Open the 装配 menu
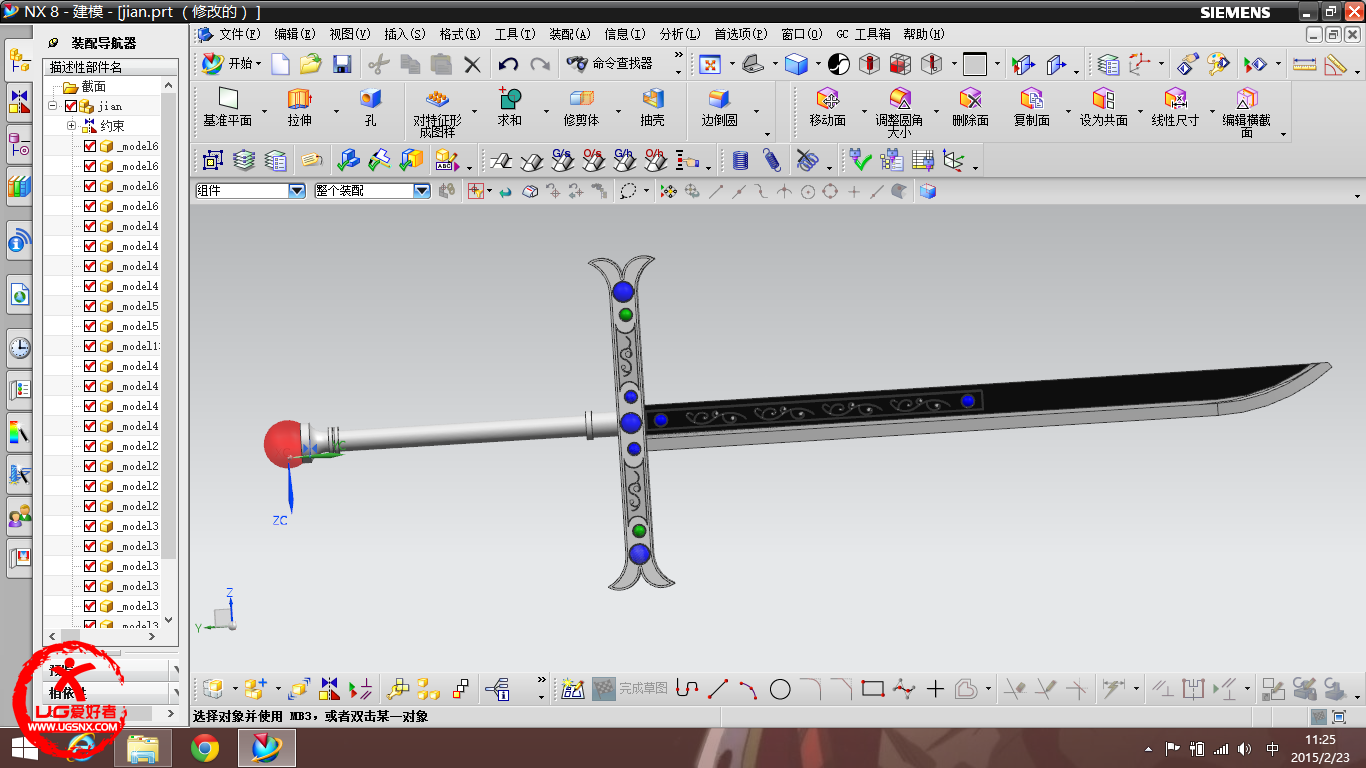 pyautogui.click(x=570, y=34)
